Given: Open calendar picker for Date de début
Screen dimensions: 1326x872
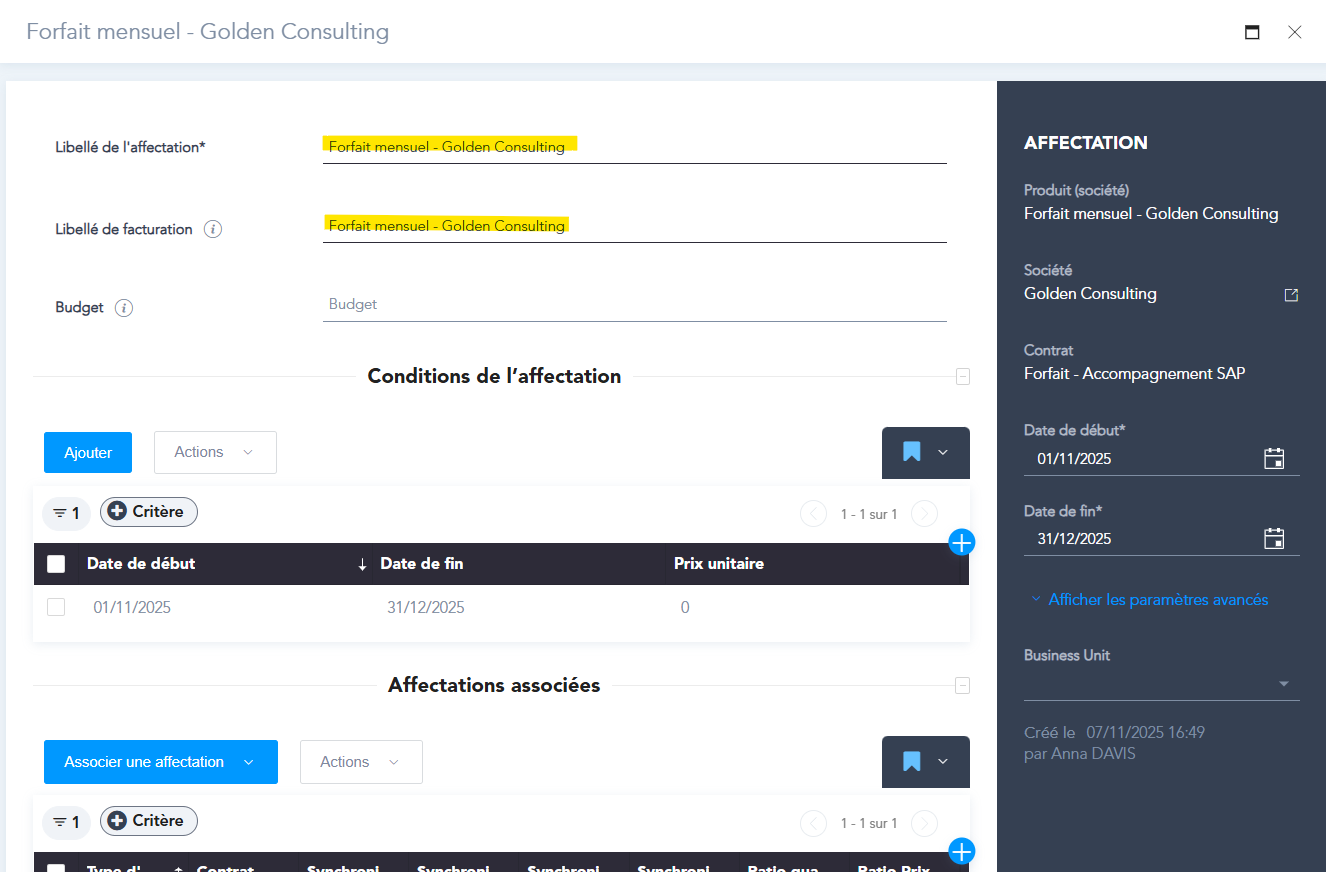Looking at the screenshot, I should pyautogui.click(x=1273, y=459).
